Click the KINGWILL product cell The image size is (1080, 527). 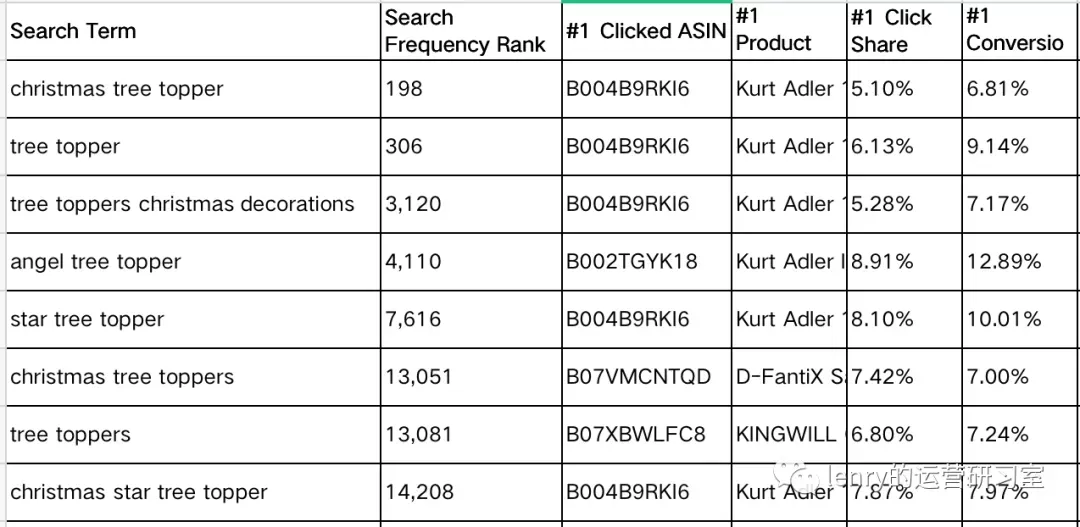tap(789, 435)
